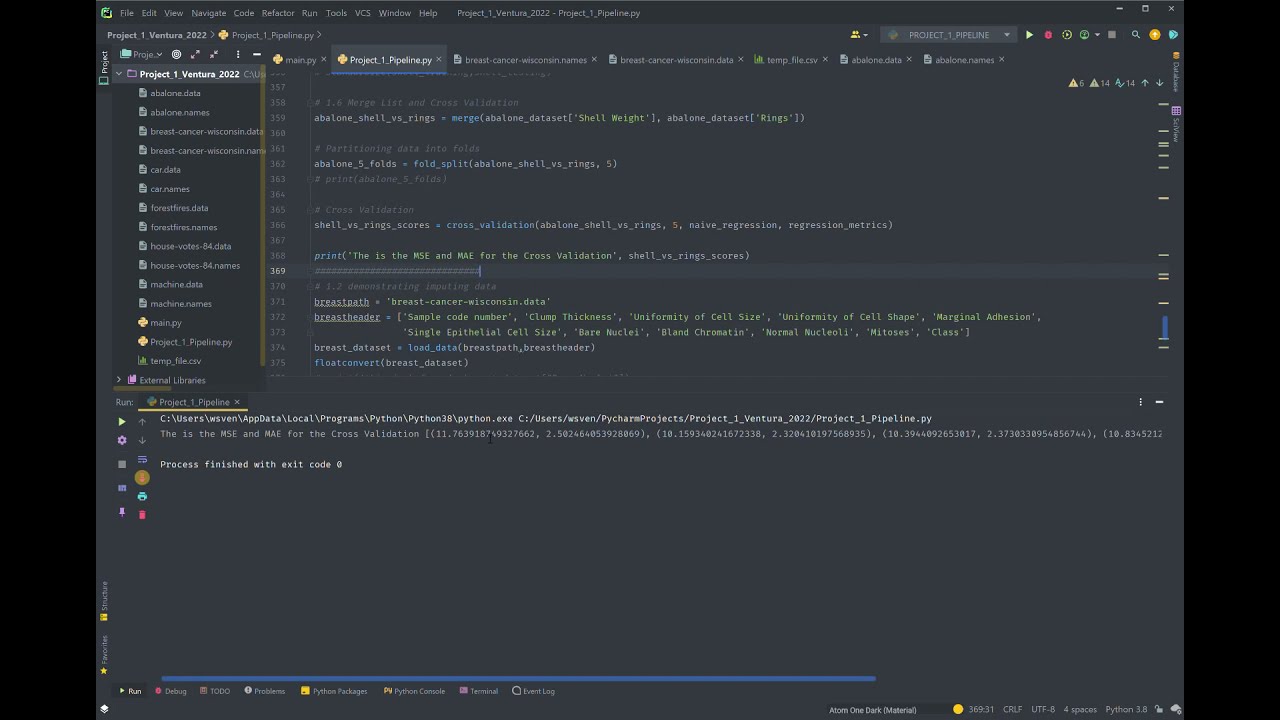The width and height of the screenshot is (1280, 720).
Task: Open indent setting 4 spaces selector
Action: click(1080, 709)
